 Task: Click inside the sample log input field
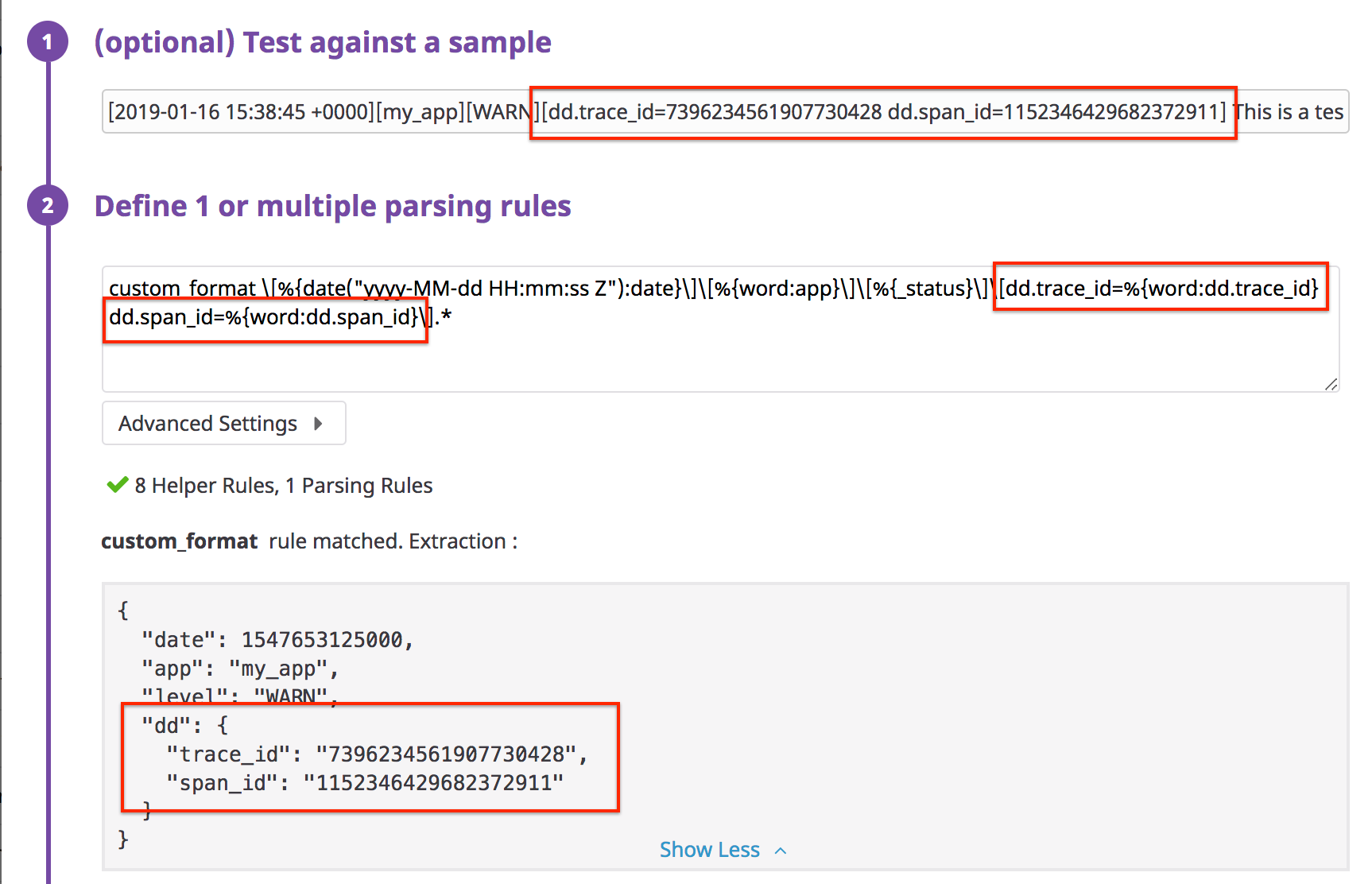[725, 111]
